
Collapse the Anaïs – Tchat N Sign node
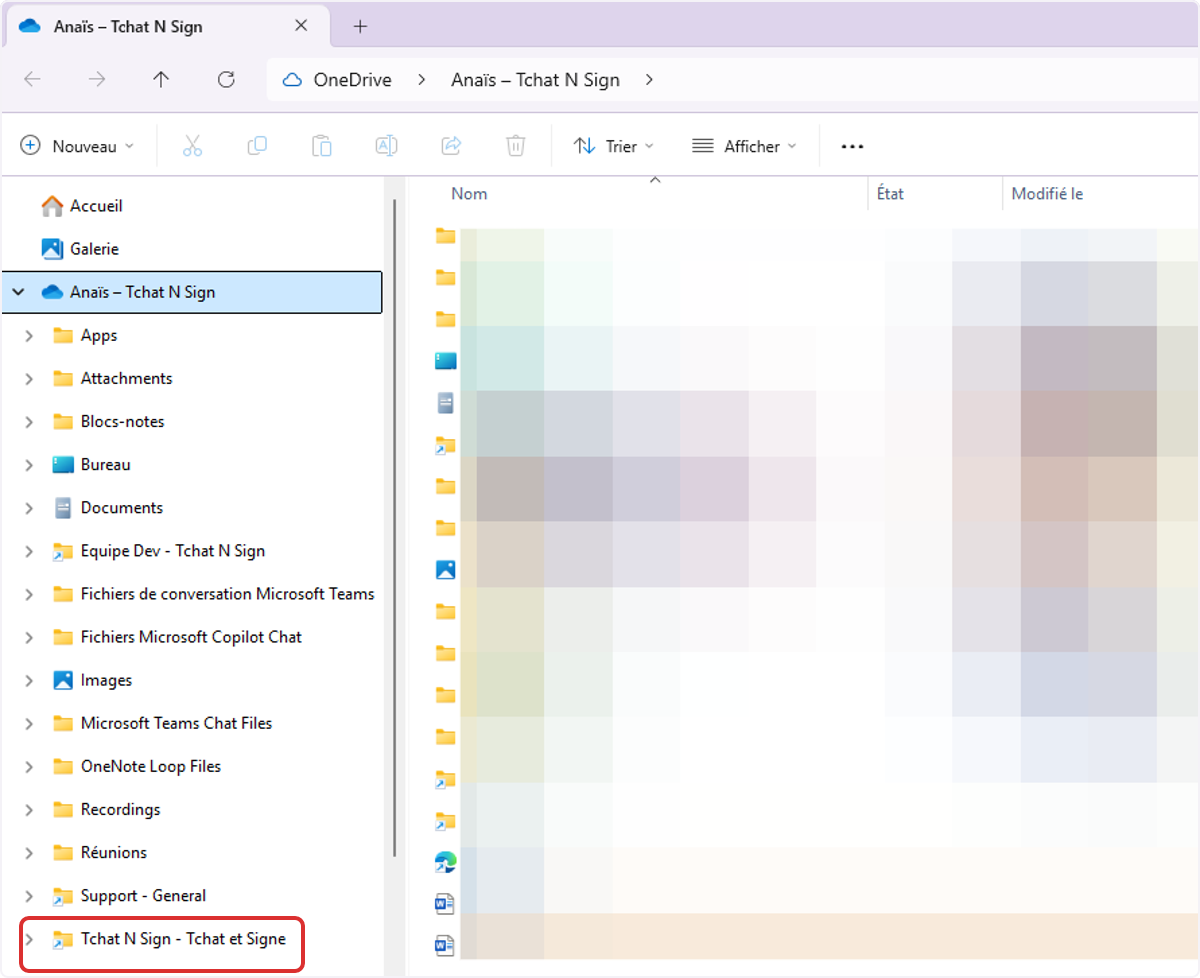point(18,293)
